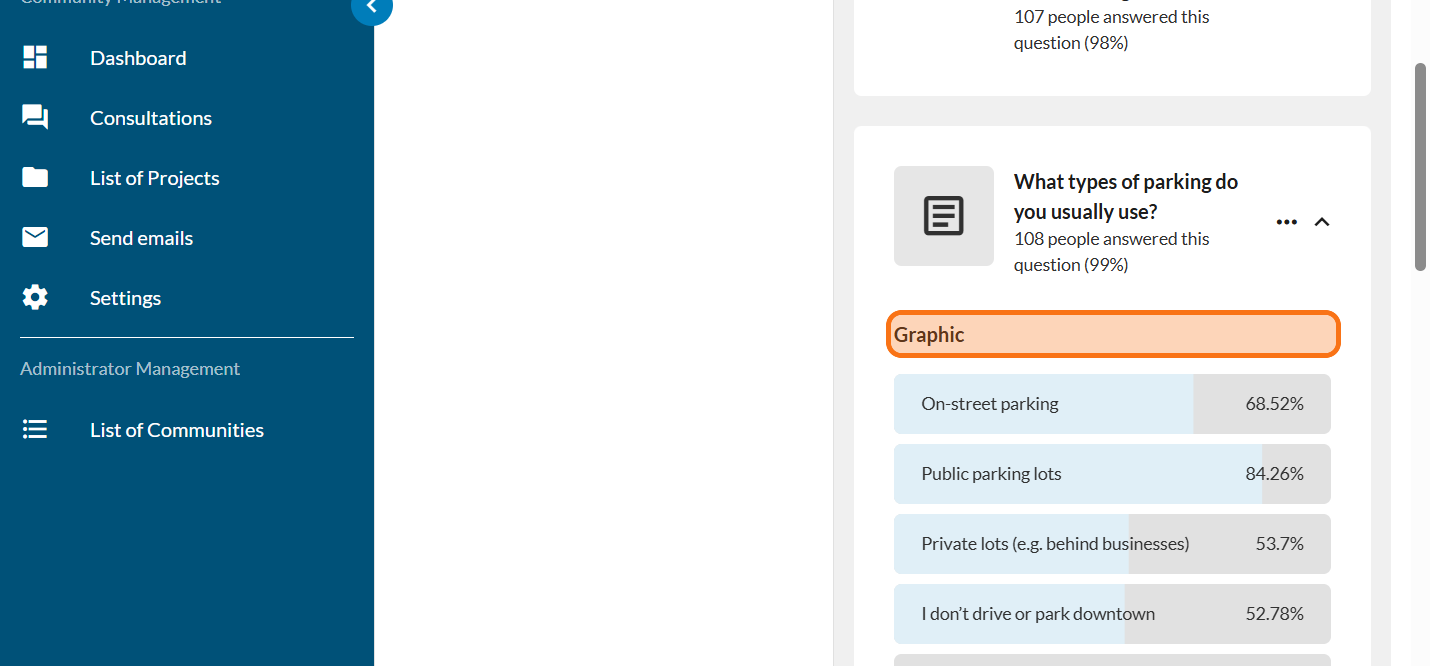The image size is (1430, 666).
Task: Click the On-street parking 68.52% bar
Action: pos(1111,404)
